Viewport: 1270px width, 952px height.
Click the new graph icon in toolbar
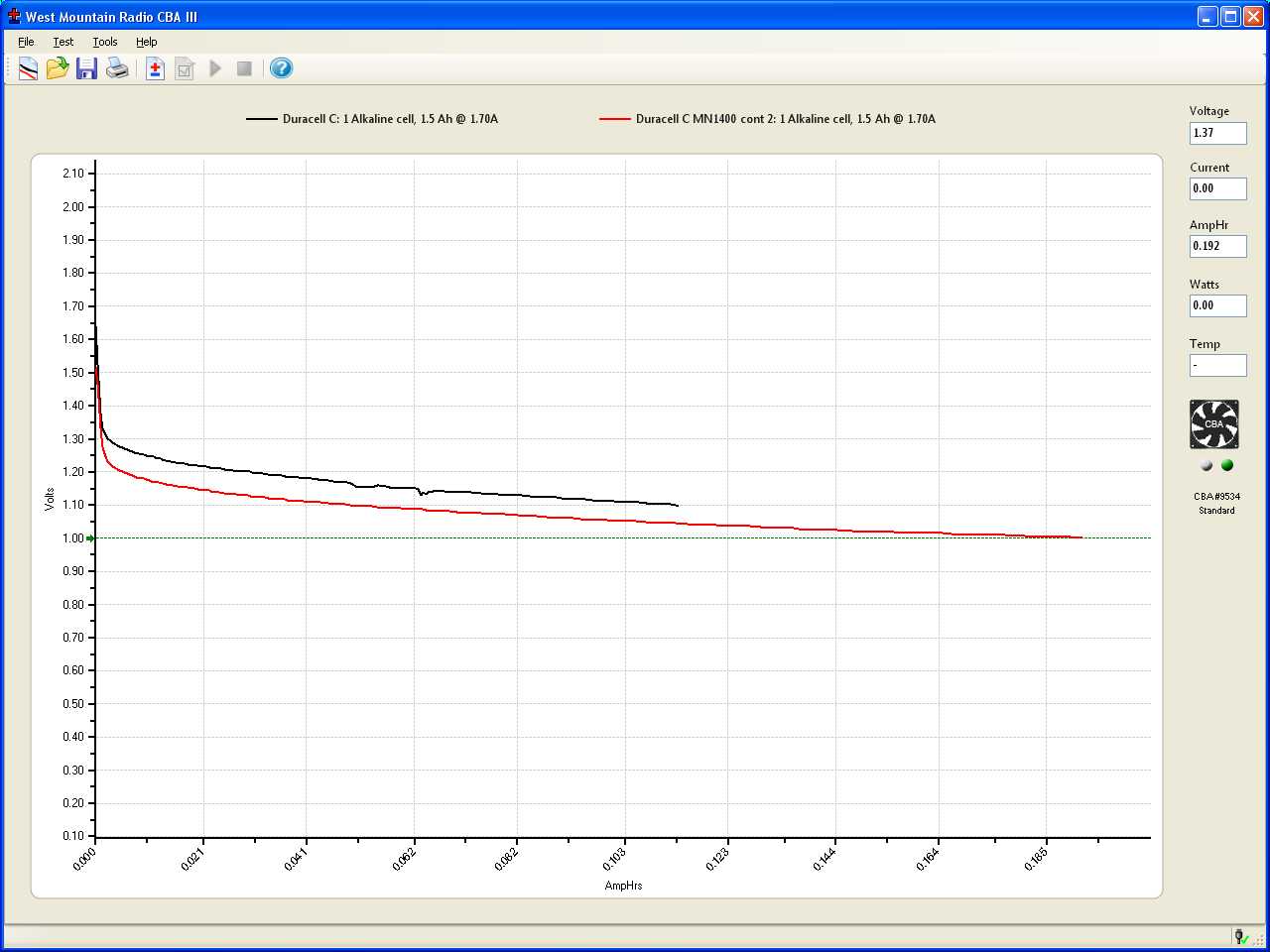pyautogui.click(x=28, y=68)
